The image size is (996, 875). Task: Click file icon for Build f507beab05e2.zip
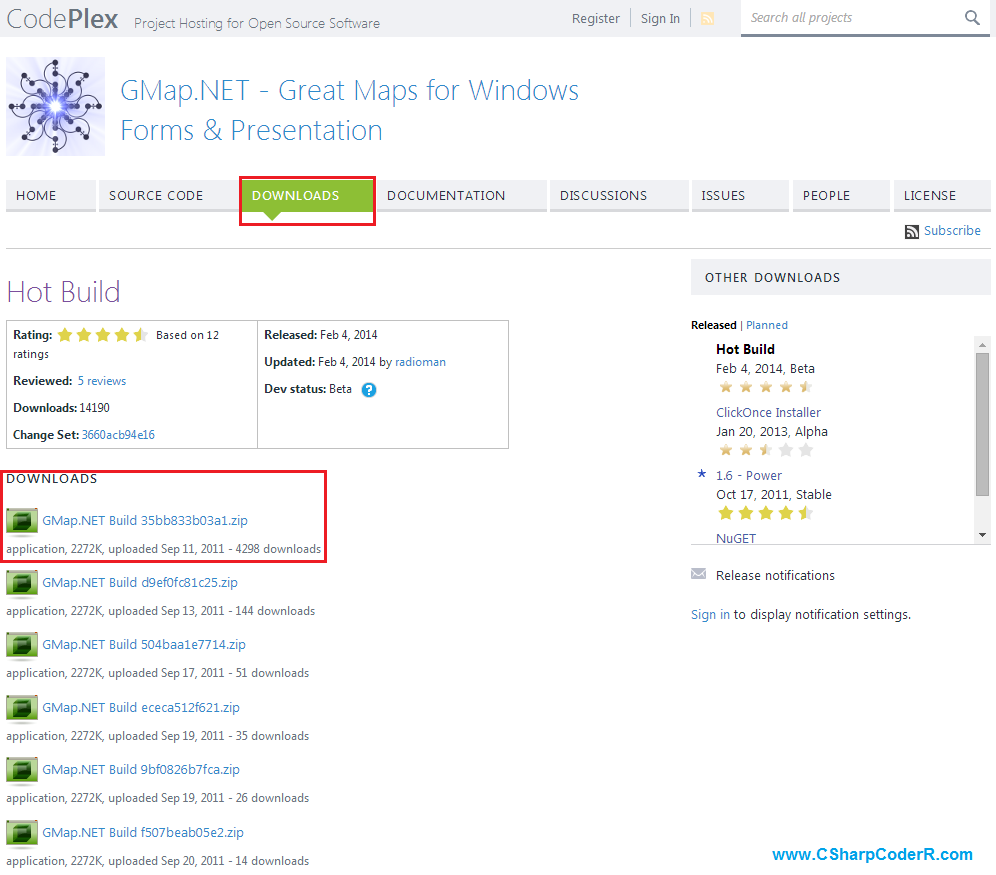tap(22, 834)
